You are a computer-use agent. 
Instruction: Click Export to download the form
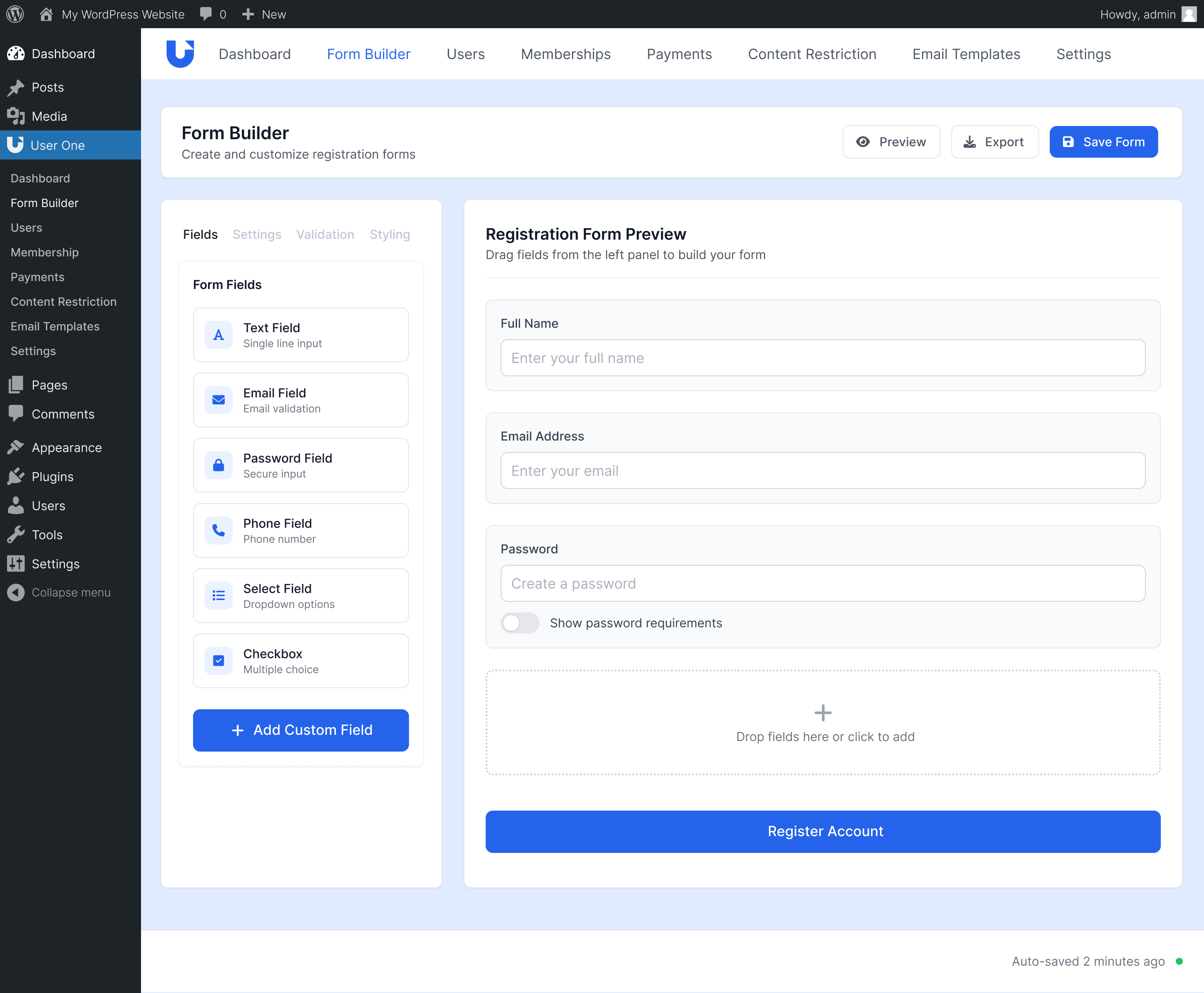995,142
